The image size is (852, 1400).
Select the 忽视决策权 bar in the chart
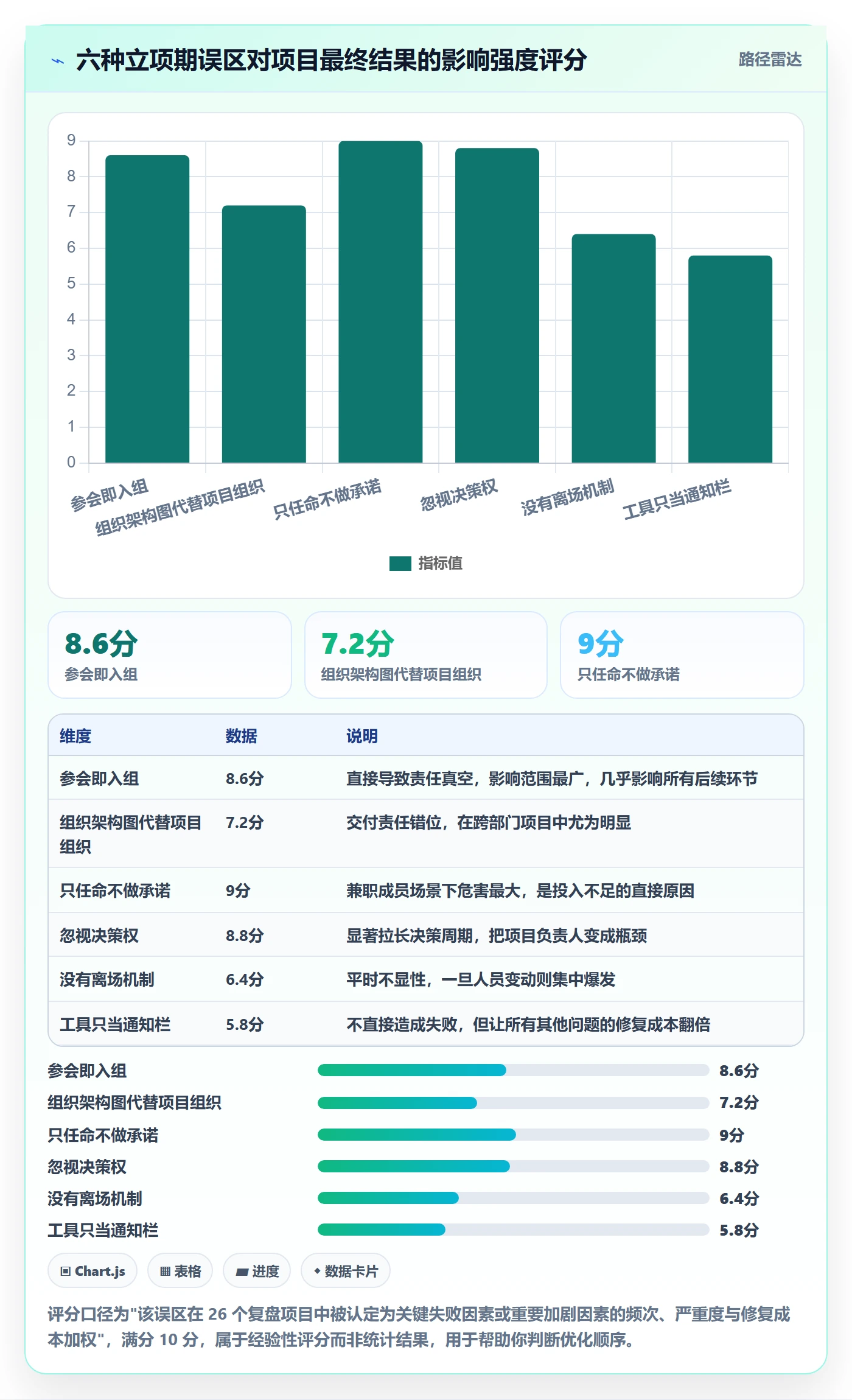(x=497, y=306)
